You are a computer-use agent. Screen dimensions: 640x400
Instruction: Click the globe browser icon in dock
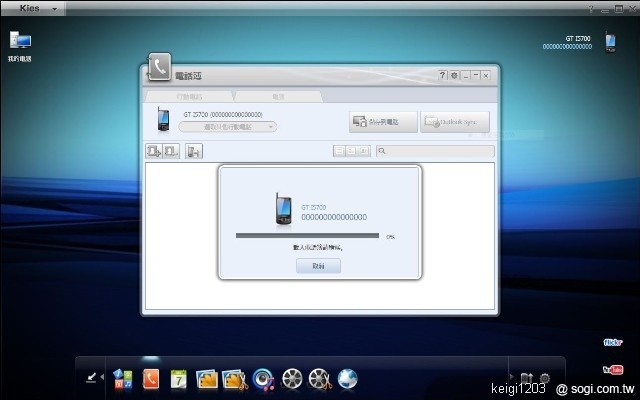point(348,379)
